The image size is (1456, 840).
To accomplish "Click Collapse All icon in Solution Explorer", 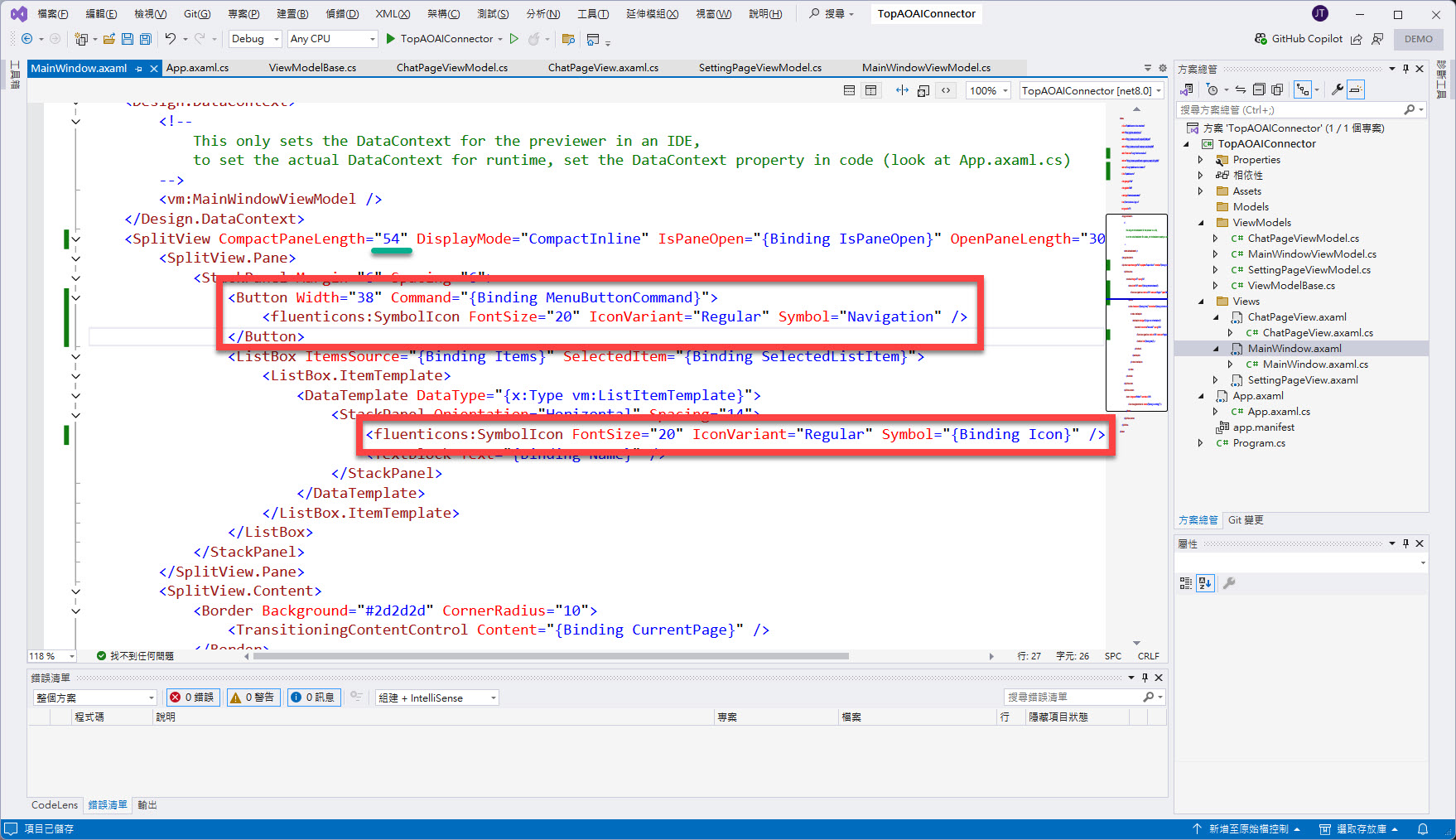I will (1259, 89).
